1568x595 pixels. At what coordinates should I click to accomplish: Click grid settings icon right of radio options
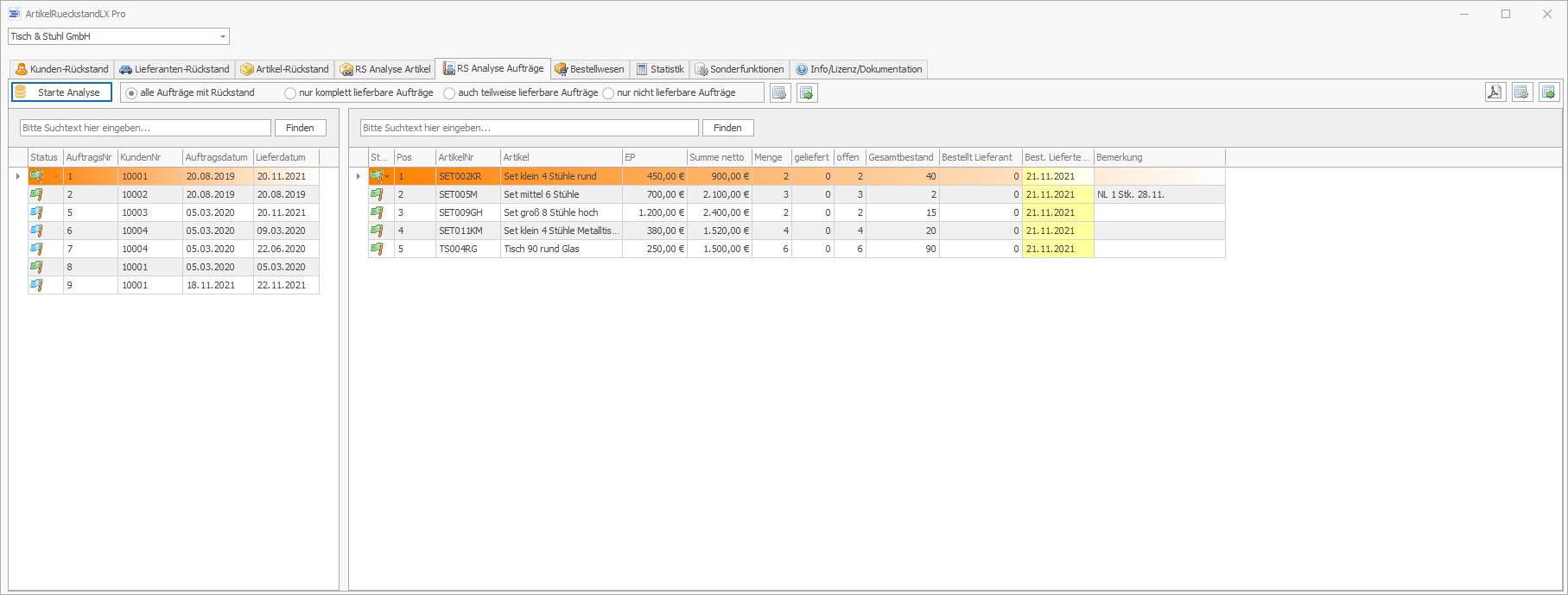pos(779,93)
